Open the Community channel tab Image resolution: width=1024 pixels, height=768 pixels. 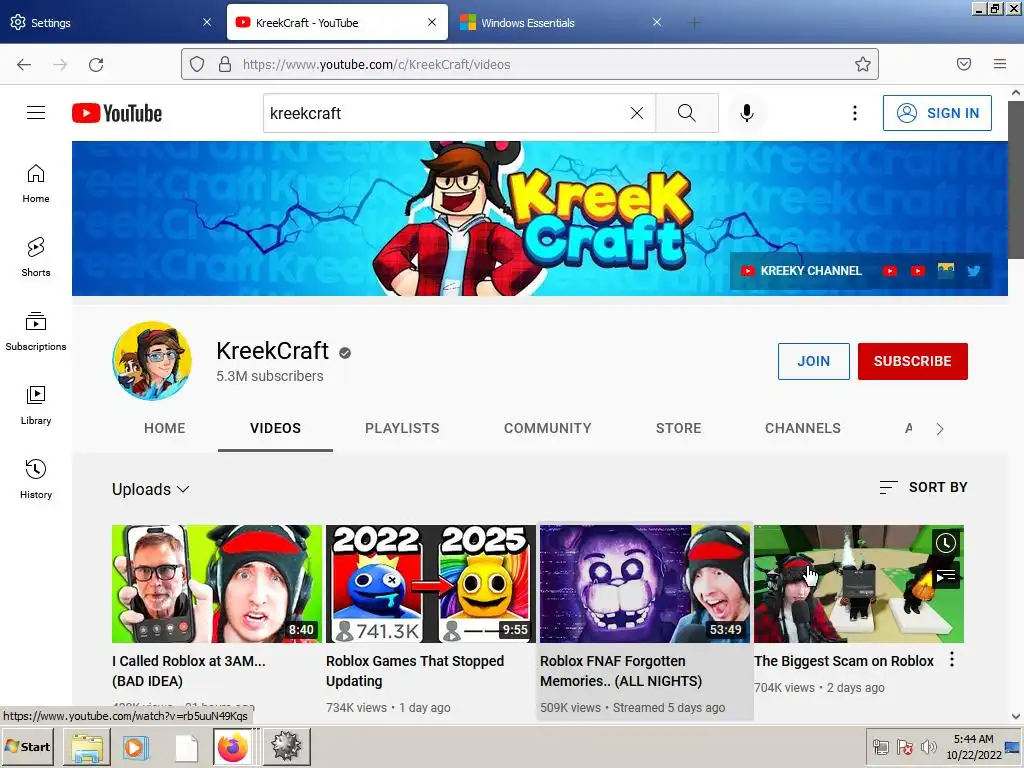[x=547, y=428]
